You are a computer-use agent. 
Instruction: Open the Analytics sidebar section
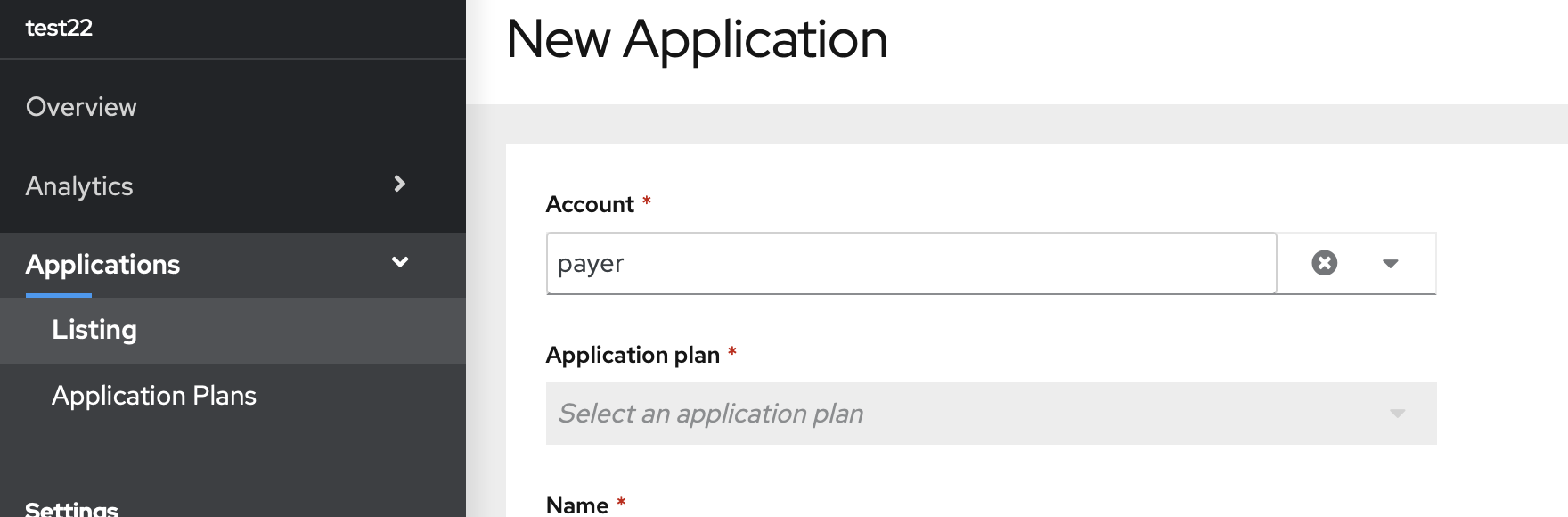[79, 186]
